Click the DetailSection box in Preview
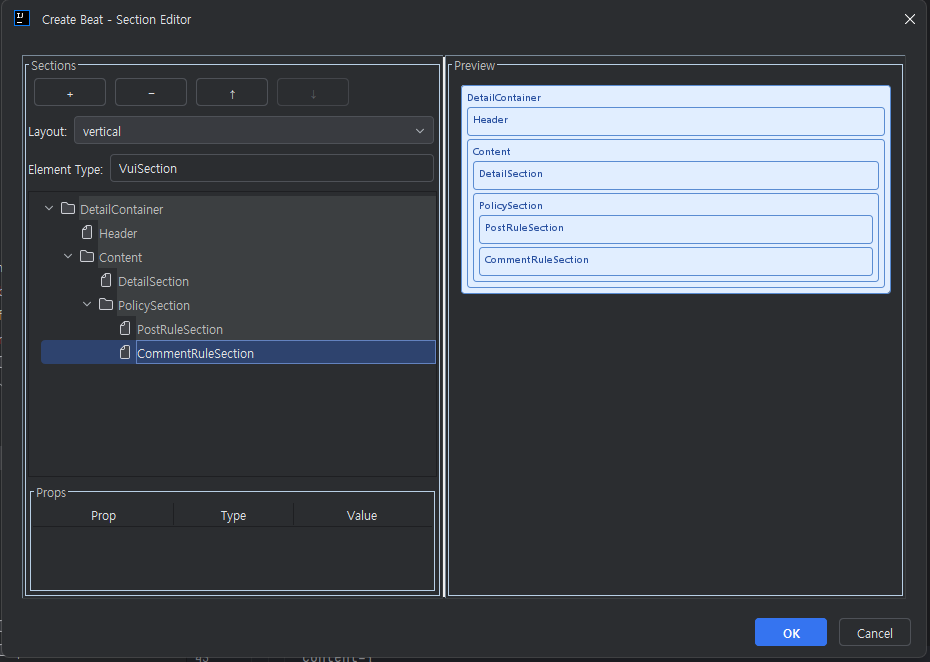 click(676, 176)
